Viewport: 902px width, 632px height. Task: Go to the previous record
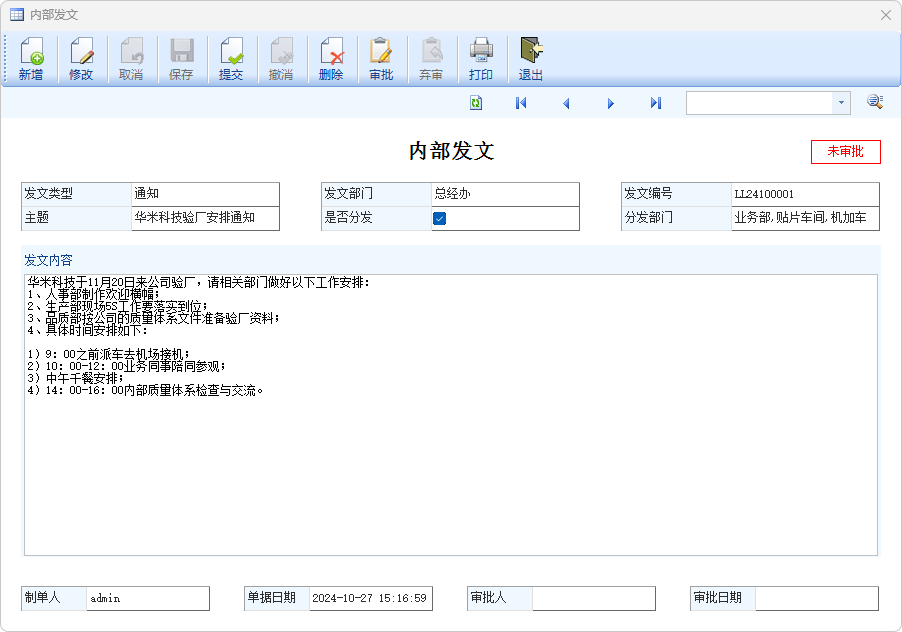(566, 103)
